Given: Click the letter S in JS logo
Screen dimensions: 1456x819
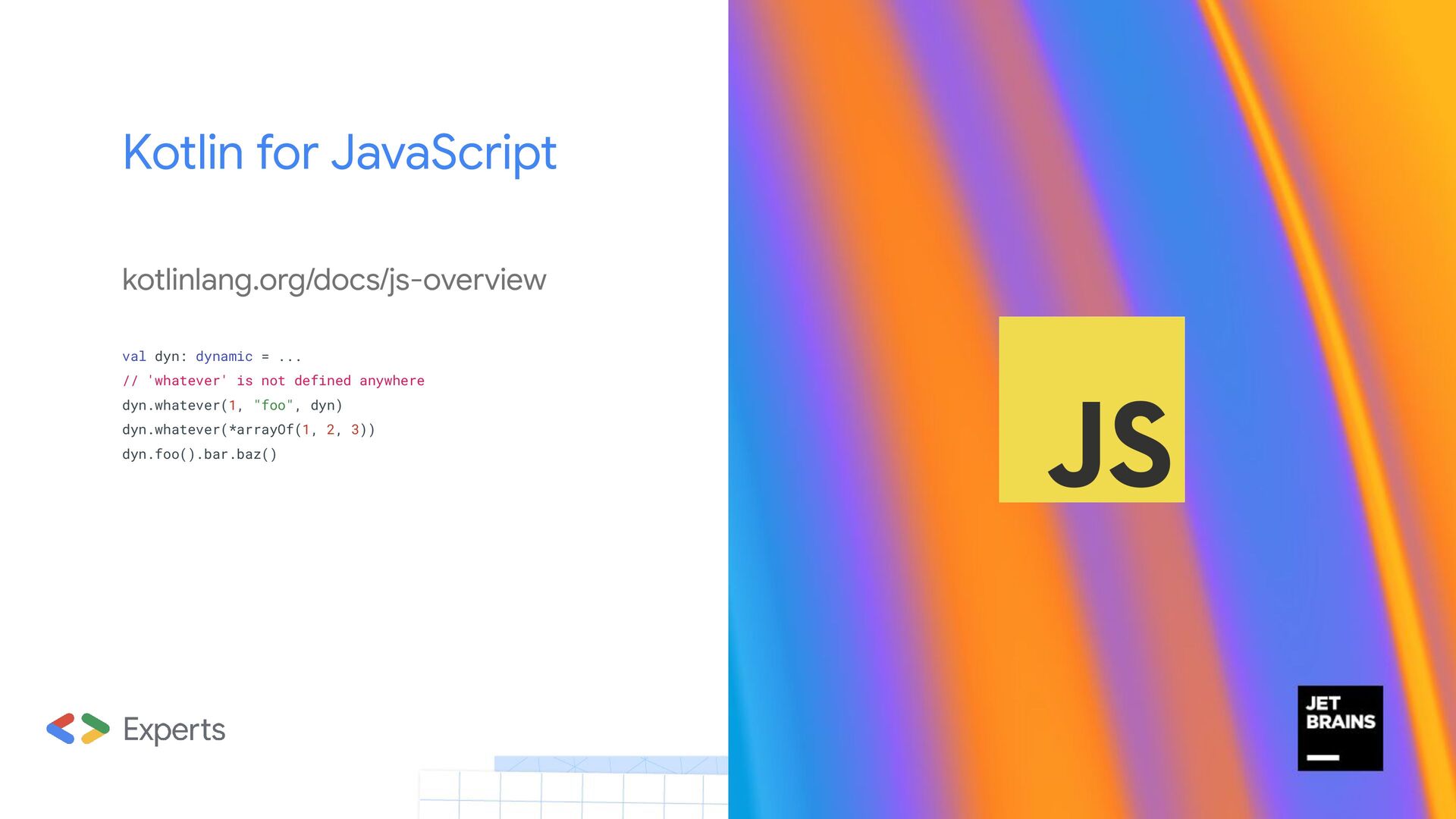Looking at the screenshot, I should [1140, 445].
